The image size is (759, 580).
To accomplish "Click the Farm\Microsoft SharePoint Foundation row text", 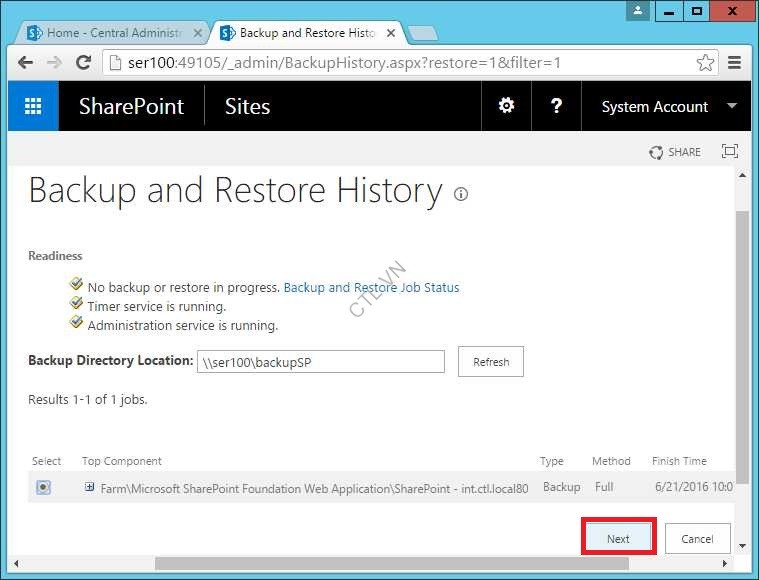I will coord(314,488).
